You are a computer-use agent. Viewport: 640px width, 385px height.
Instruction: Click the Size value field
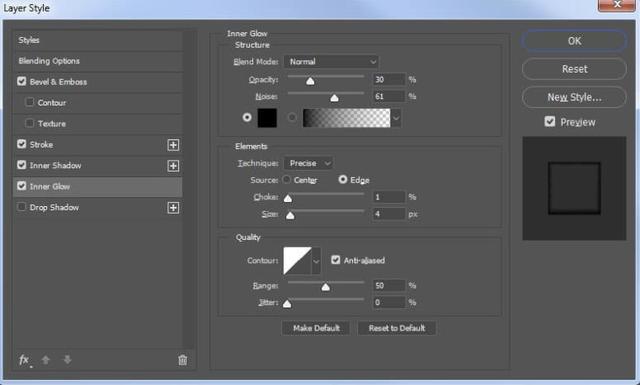pos(389,214)
